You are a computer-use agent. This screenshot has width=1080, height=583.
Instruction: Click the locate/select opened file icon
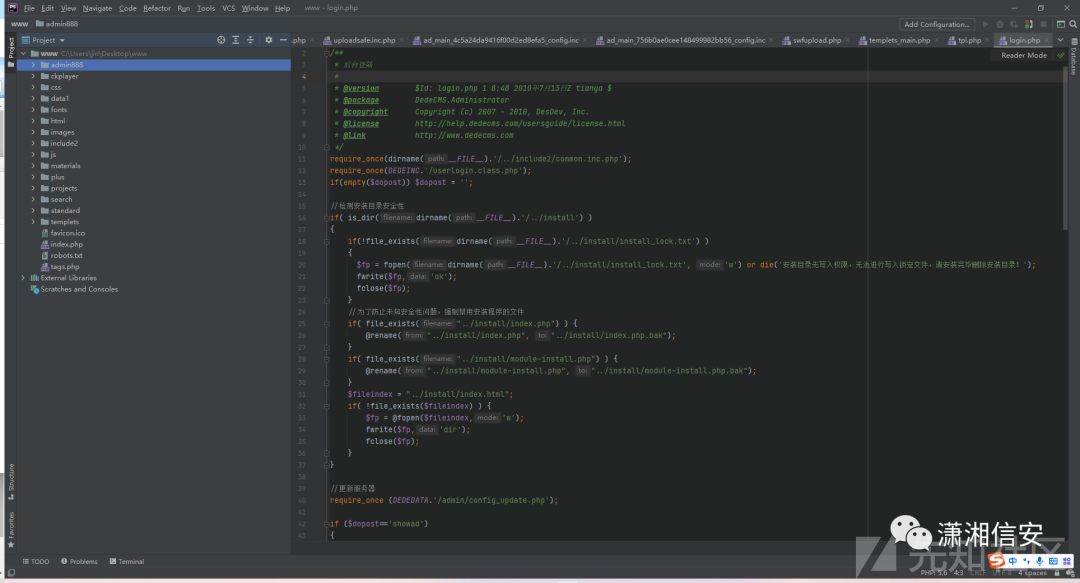tap(221, 40)
